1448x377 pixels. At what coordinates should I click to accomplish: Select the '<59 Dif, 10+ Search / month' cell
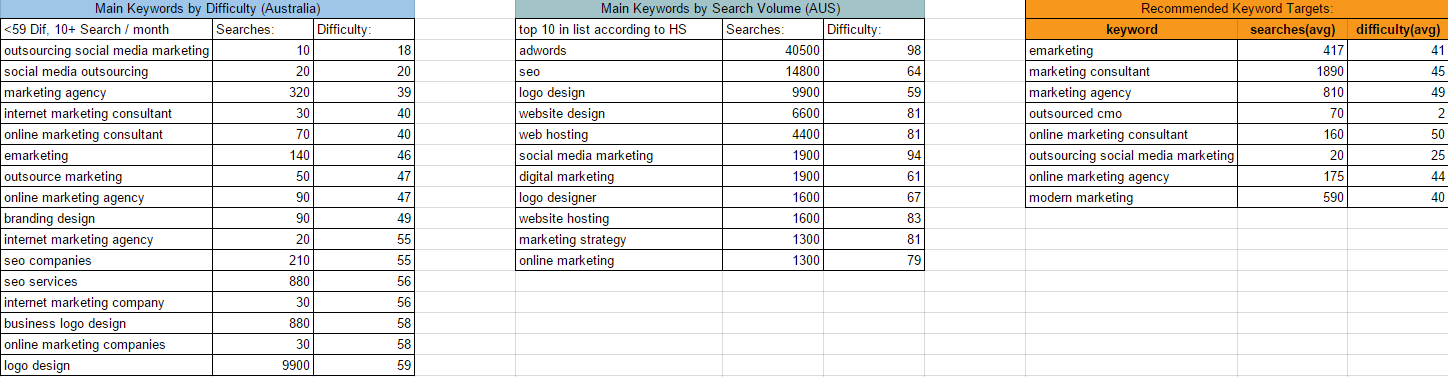tap(106, 29)
